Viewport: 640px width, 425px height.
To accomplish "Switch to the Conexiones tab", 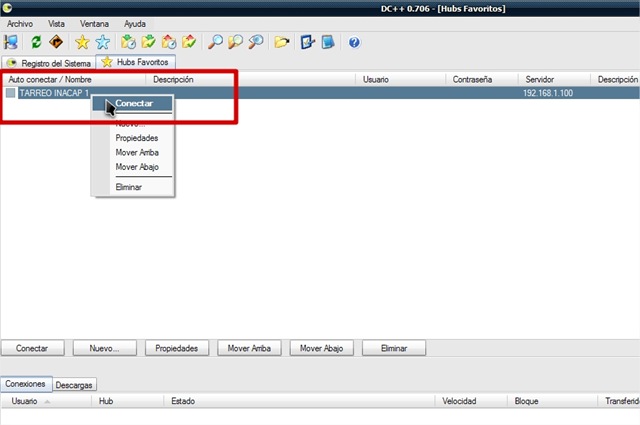I will pyautogui.click(x=26, y=384).
